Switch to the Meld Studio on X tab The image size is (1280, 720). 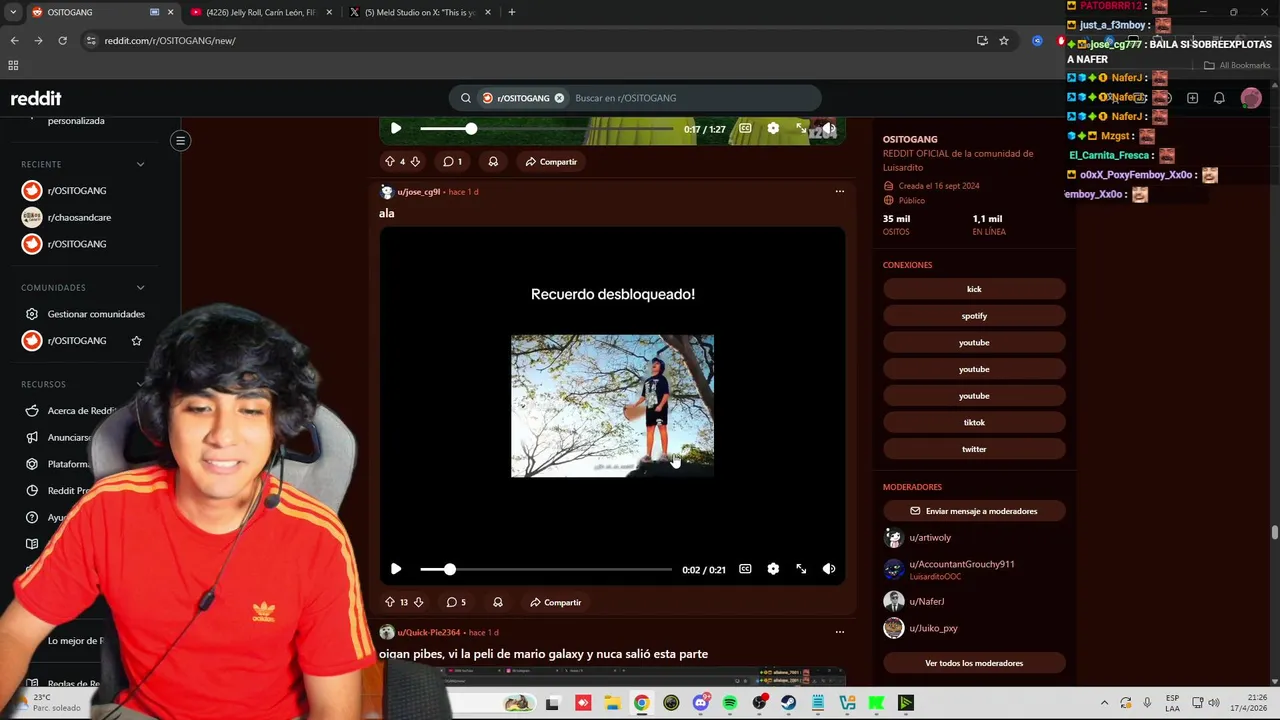click(x=420, y=12)
